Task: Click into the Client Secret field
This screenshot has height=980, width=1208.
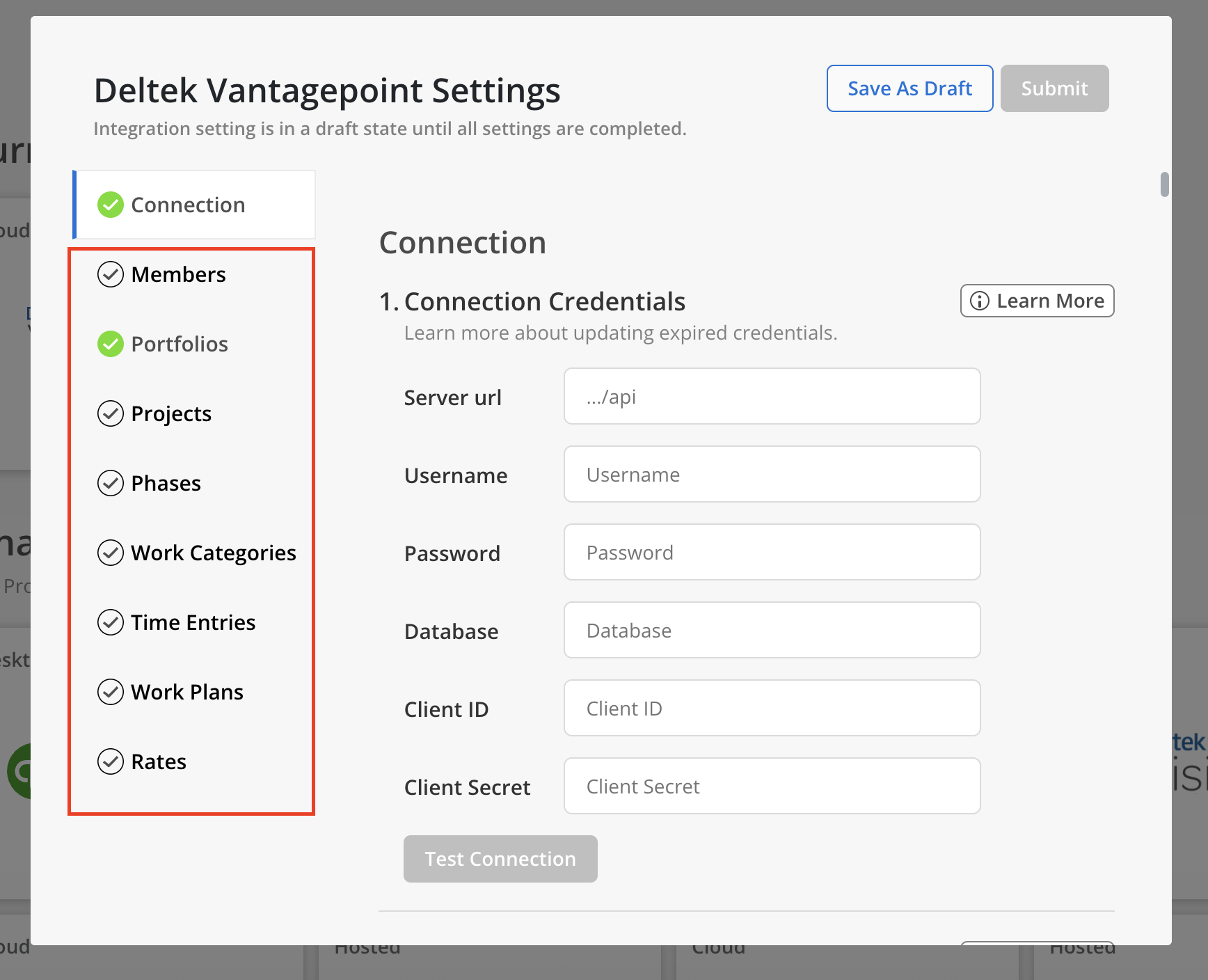Action: click(x=772, y=786)
